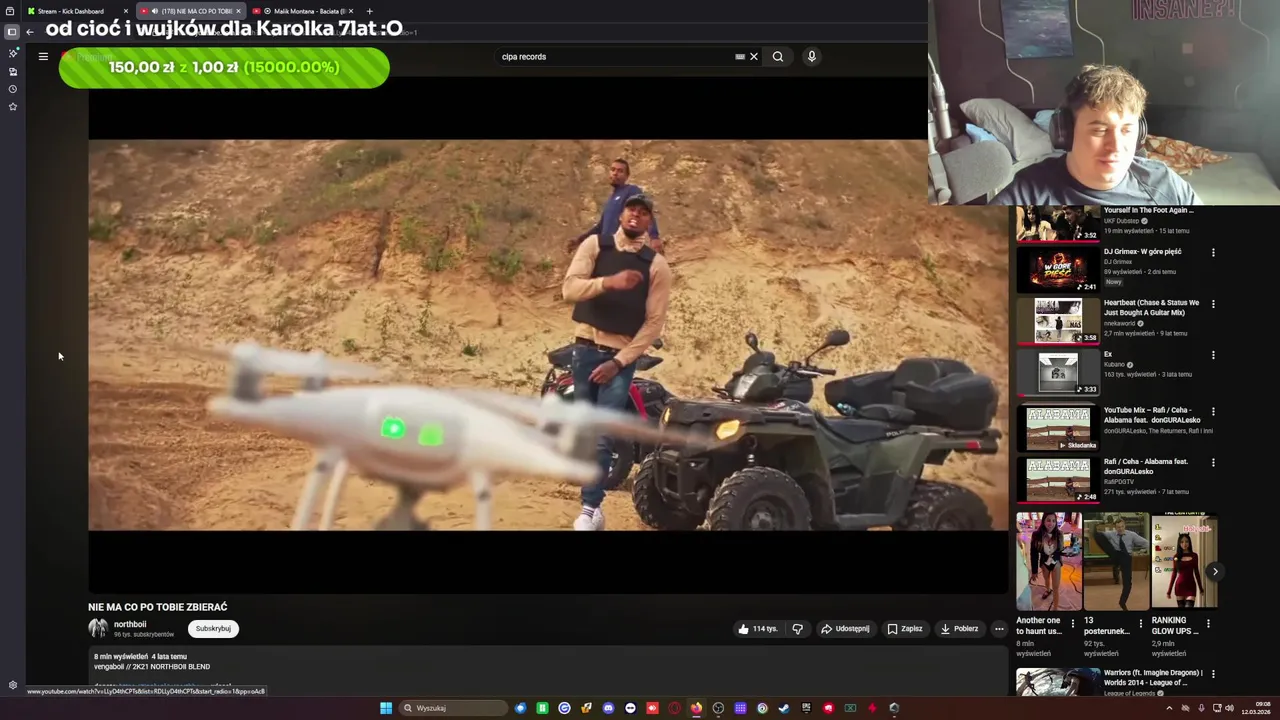Switch to the Stream - Kick Dashboard tab
This screenshot has width=1280, height=720.
click(x=70, y=11)
